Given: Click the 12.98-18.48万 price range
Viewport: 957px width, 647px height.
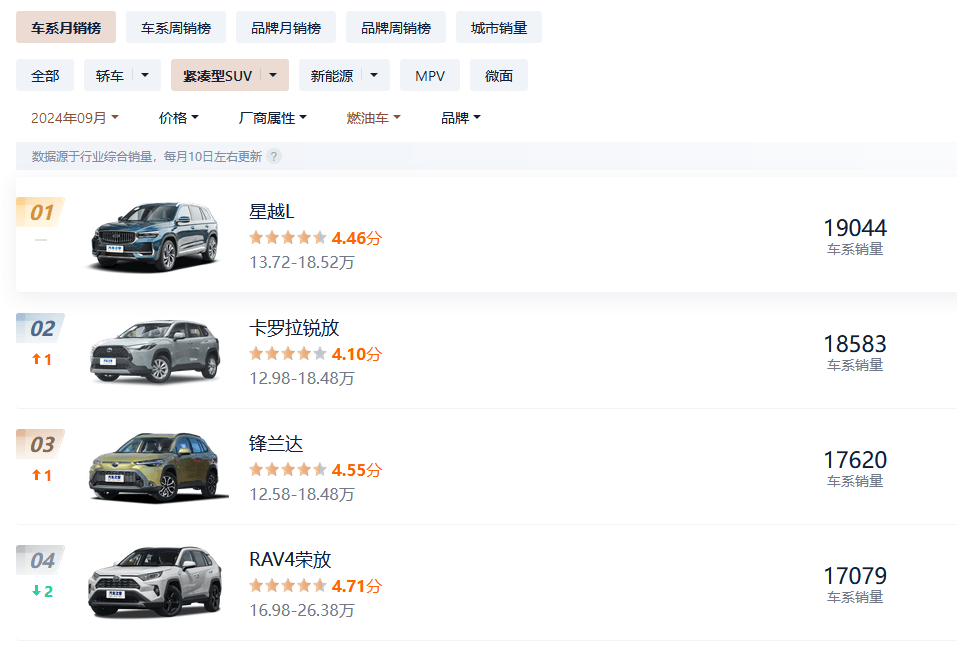Looking at the screenshot, I should [302, 378].
